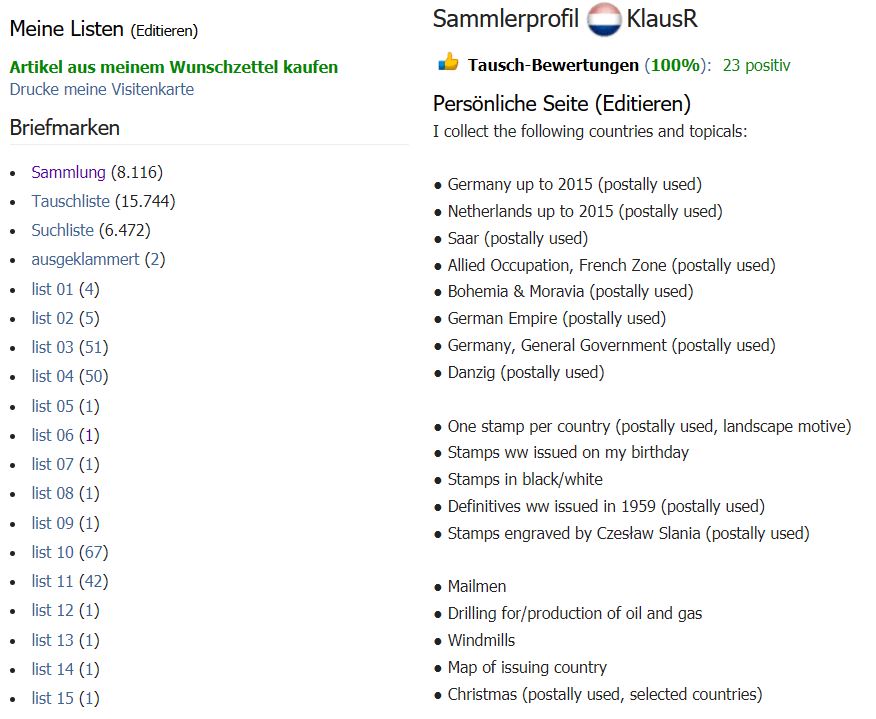Click Drucke meine Visitenkarte link
Viewport: 876px width, 719px height.
pos(102,89)
